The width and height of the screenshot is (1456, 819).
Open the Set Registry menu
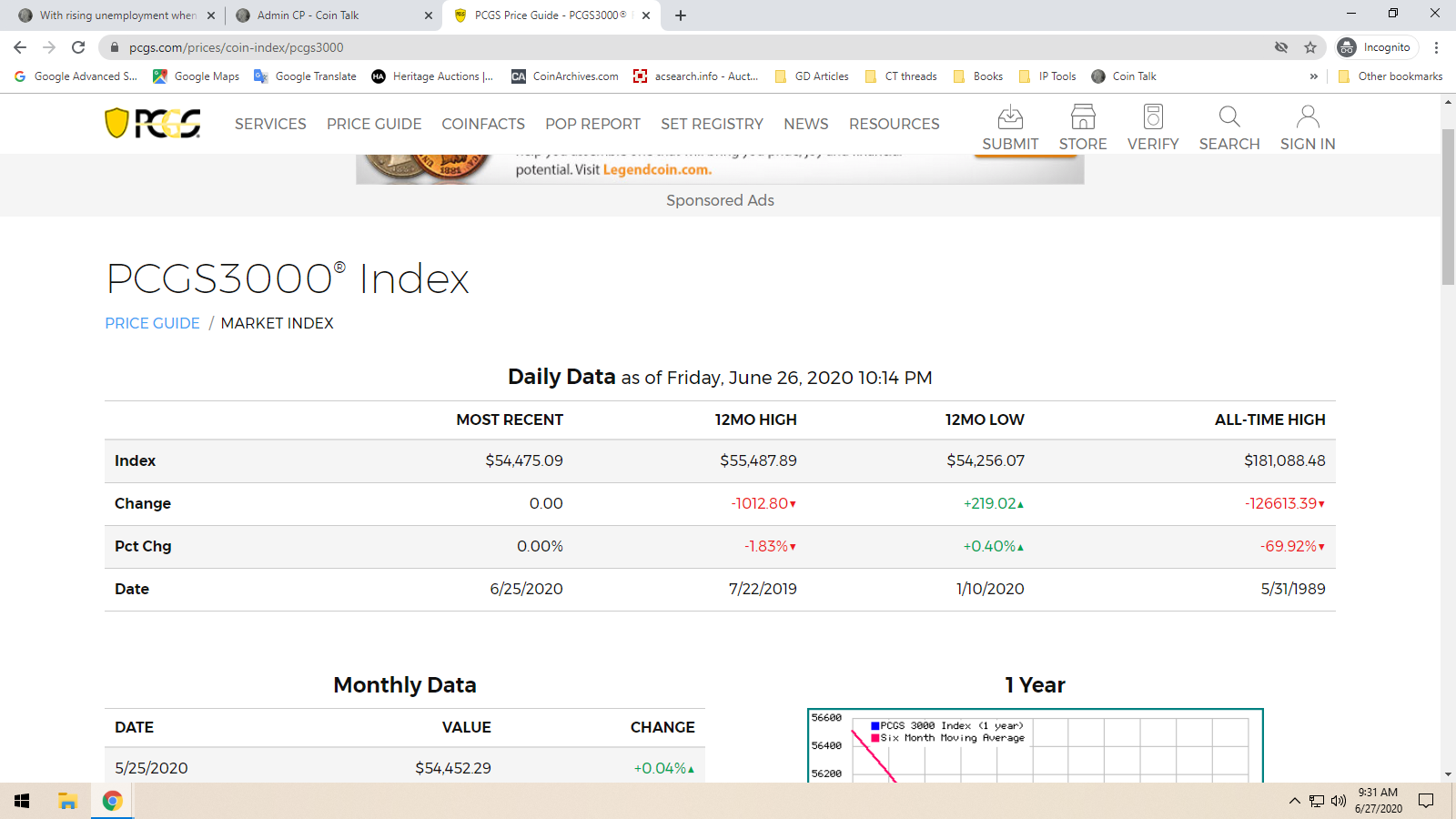(x=712, y=124)
